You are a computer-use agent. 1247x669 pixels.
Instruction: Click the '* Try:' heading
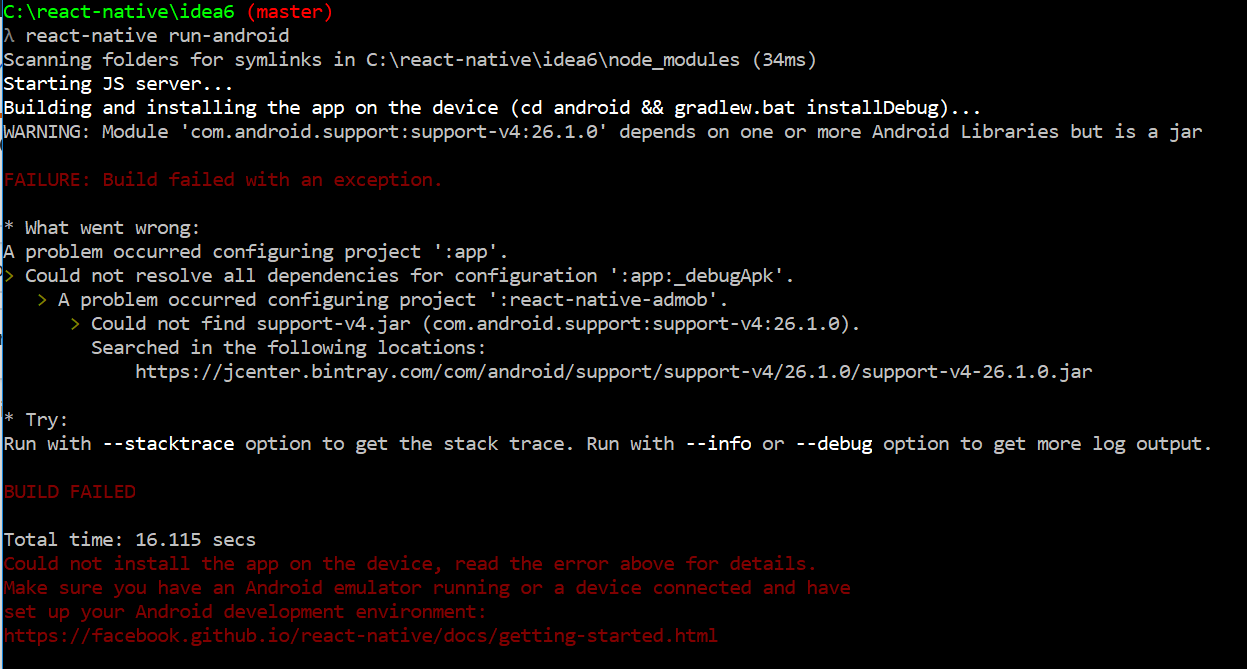(x=36, y=420)
